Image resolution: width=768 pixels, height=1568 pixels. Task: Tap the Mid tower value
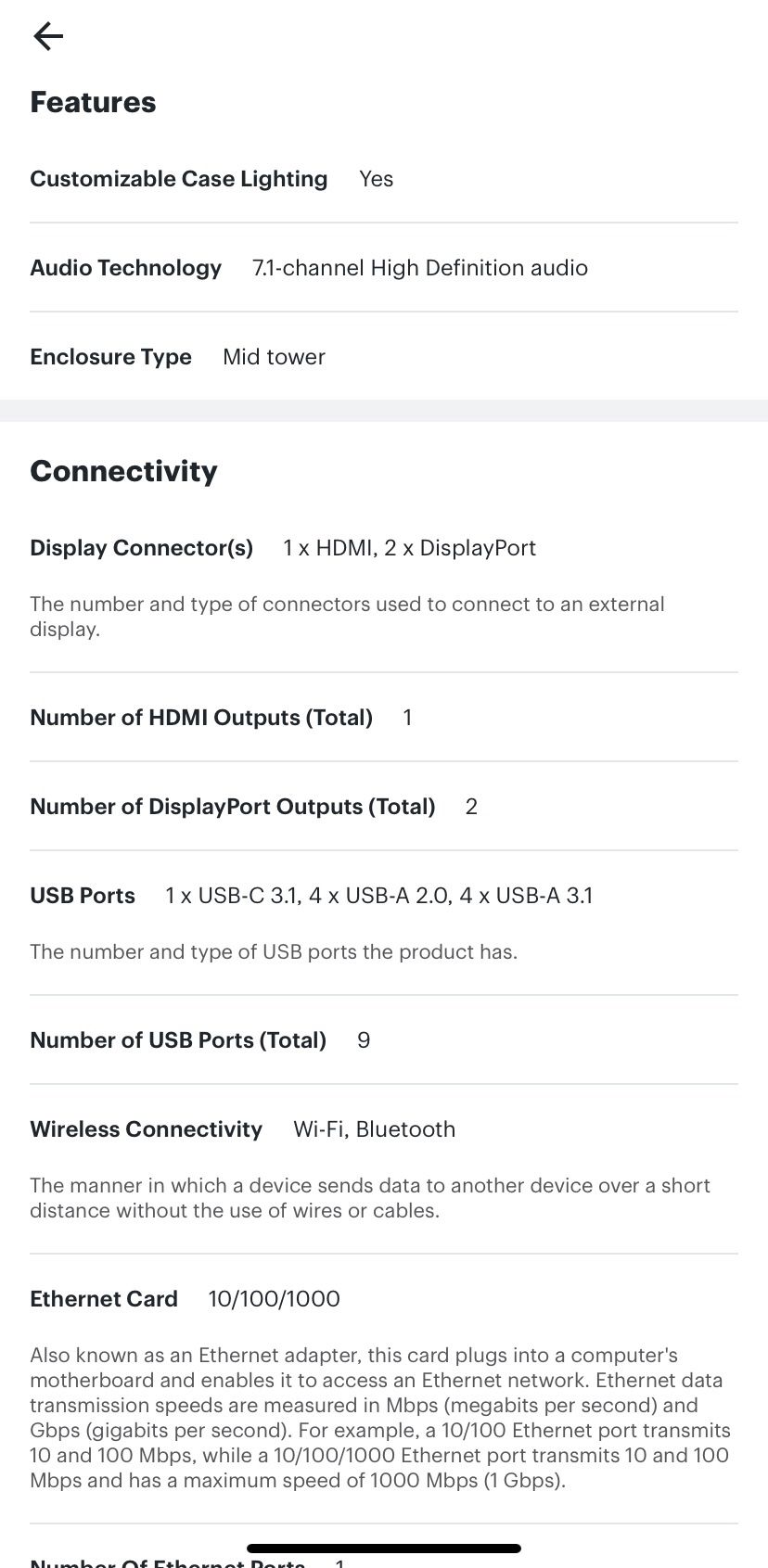[x=274, y=357]
